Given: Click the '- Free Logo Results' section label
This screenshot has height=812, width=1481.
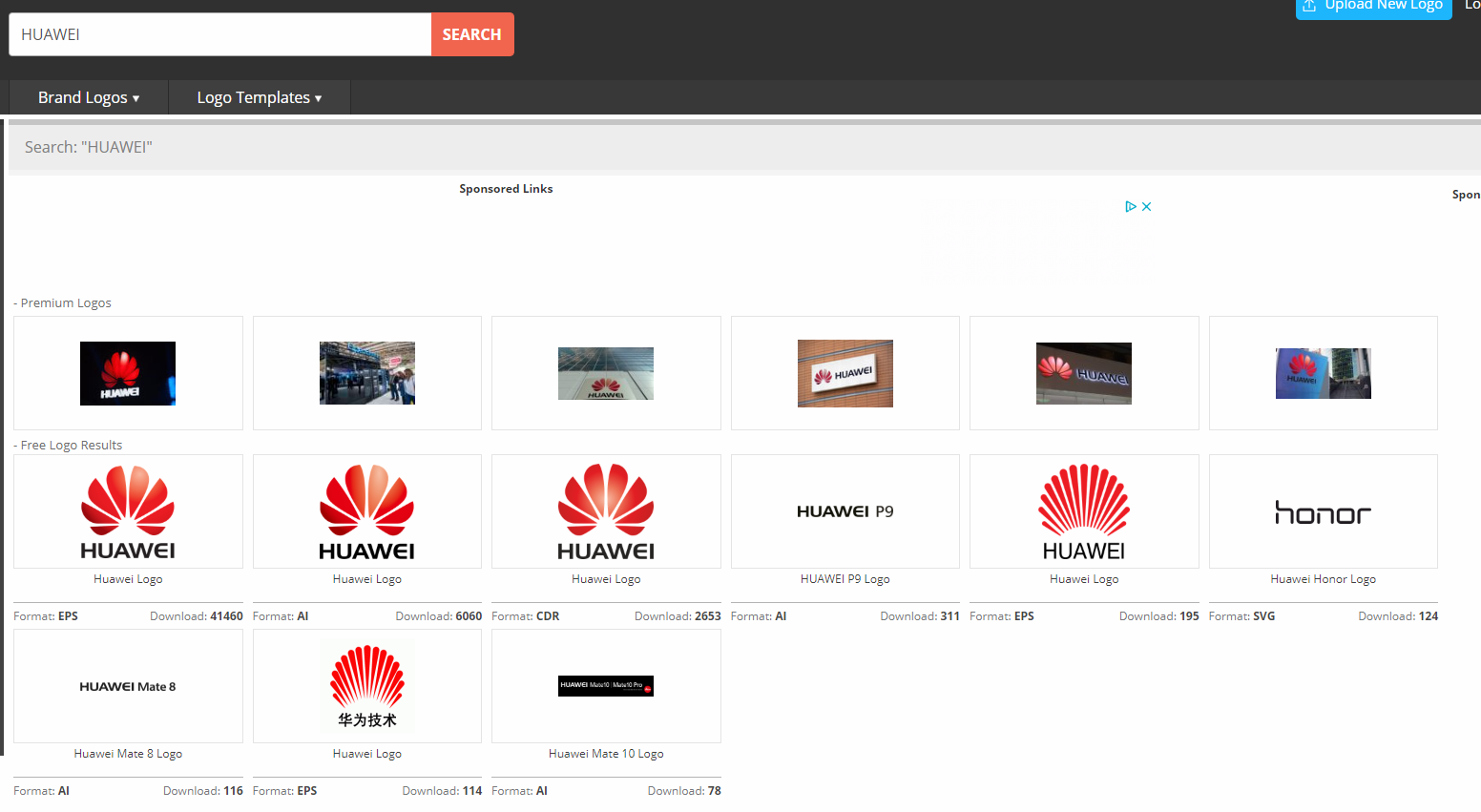Looking at the screenshot, I should 68,446.
